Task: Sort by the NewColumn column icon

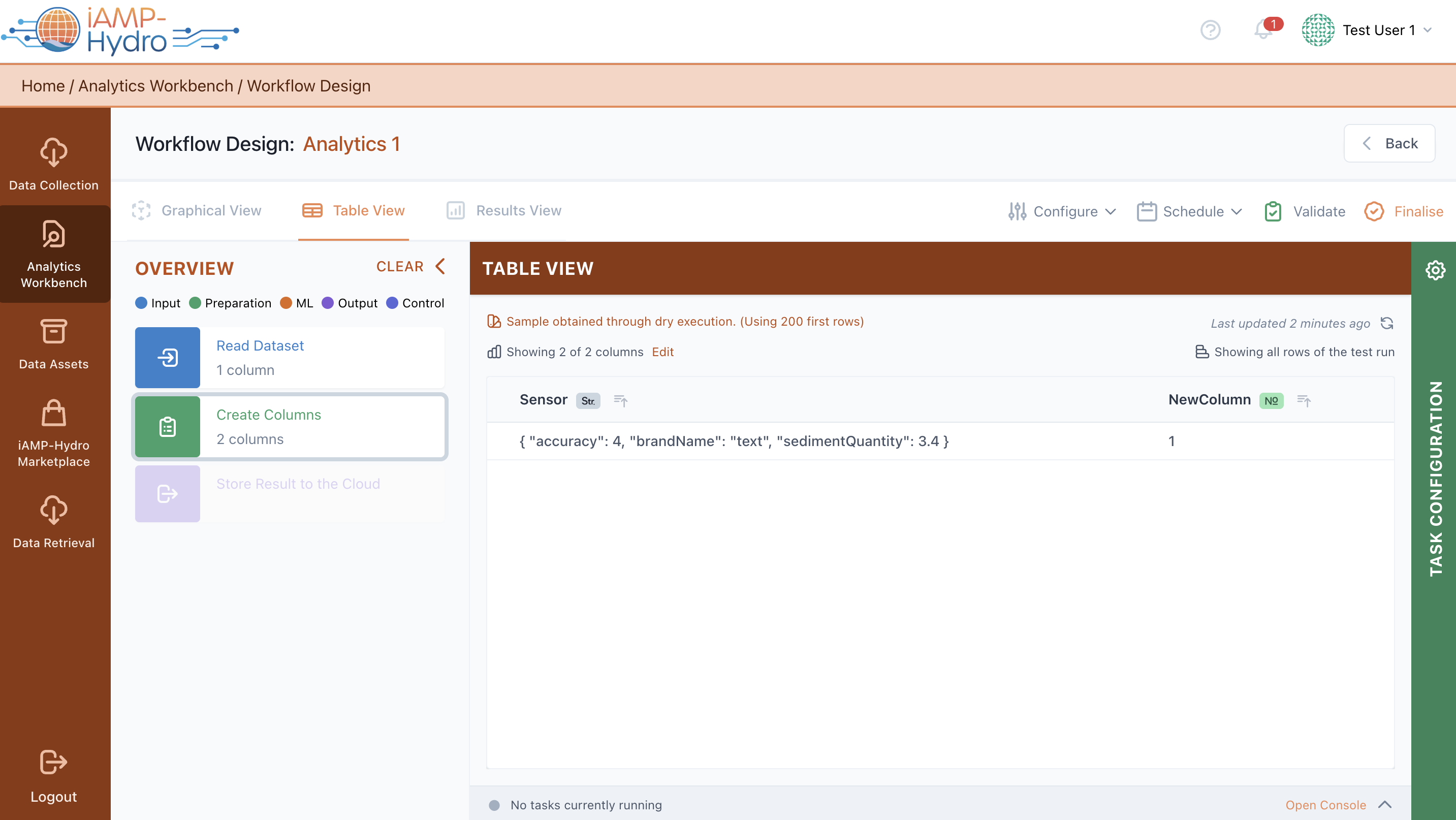Action: [x=1304, y=401]
